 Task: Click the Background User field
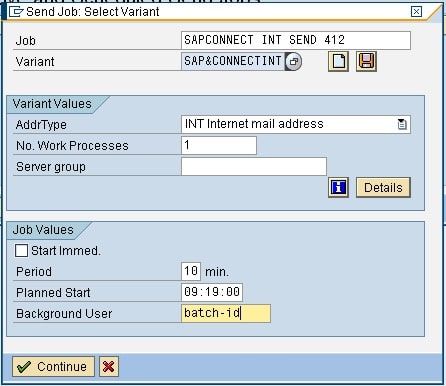226,313
